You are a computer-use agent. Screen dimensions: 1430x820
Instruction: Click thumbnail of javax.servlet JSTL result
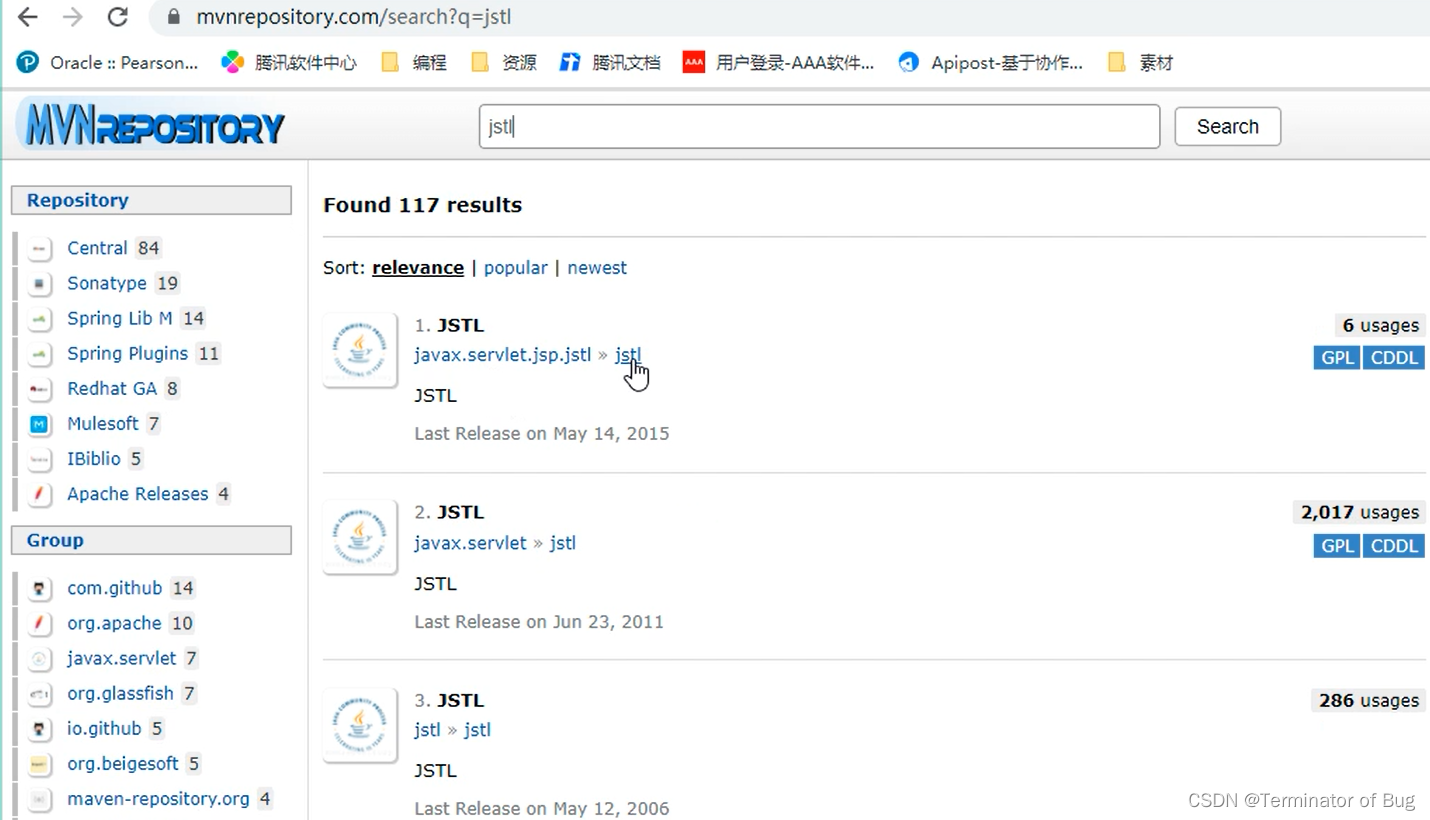[x=360, y=537]
